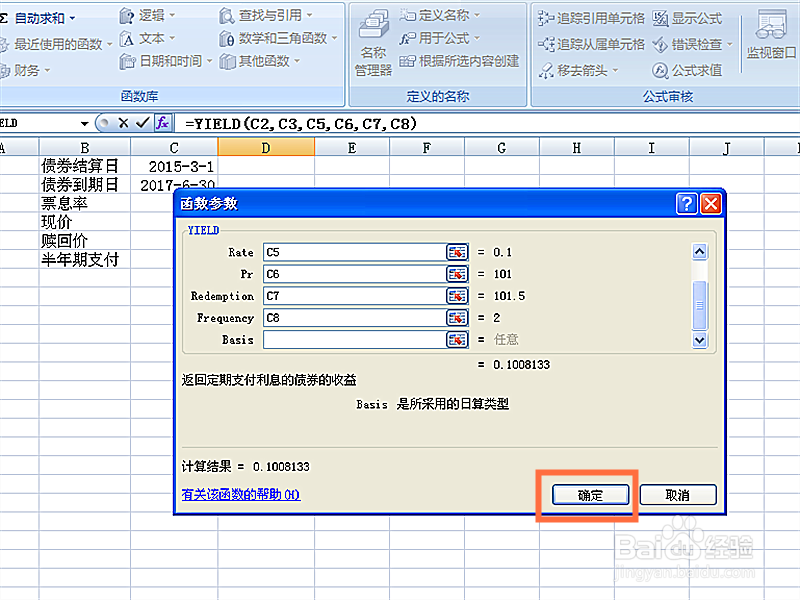Viewport: 800px width, 600px height.
Task: Click Trace Precedents (追踪引用单元格)
Action: point(591,19)
